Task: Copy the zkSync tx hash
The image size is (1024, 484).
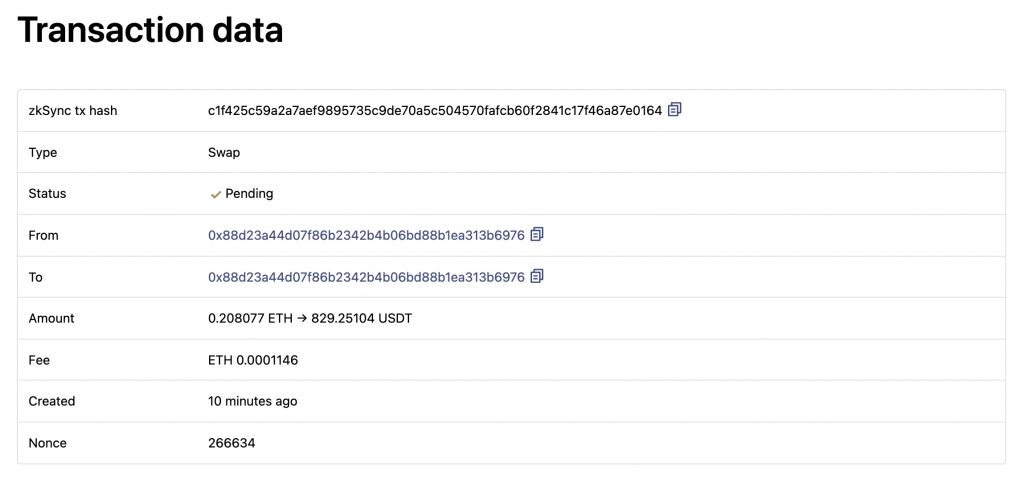Action: click(675, 110)
